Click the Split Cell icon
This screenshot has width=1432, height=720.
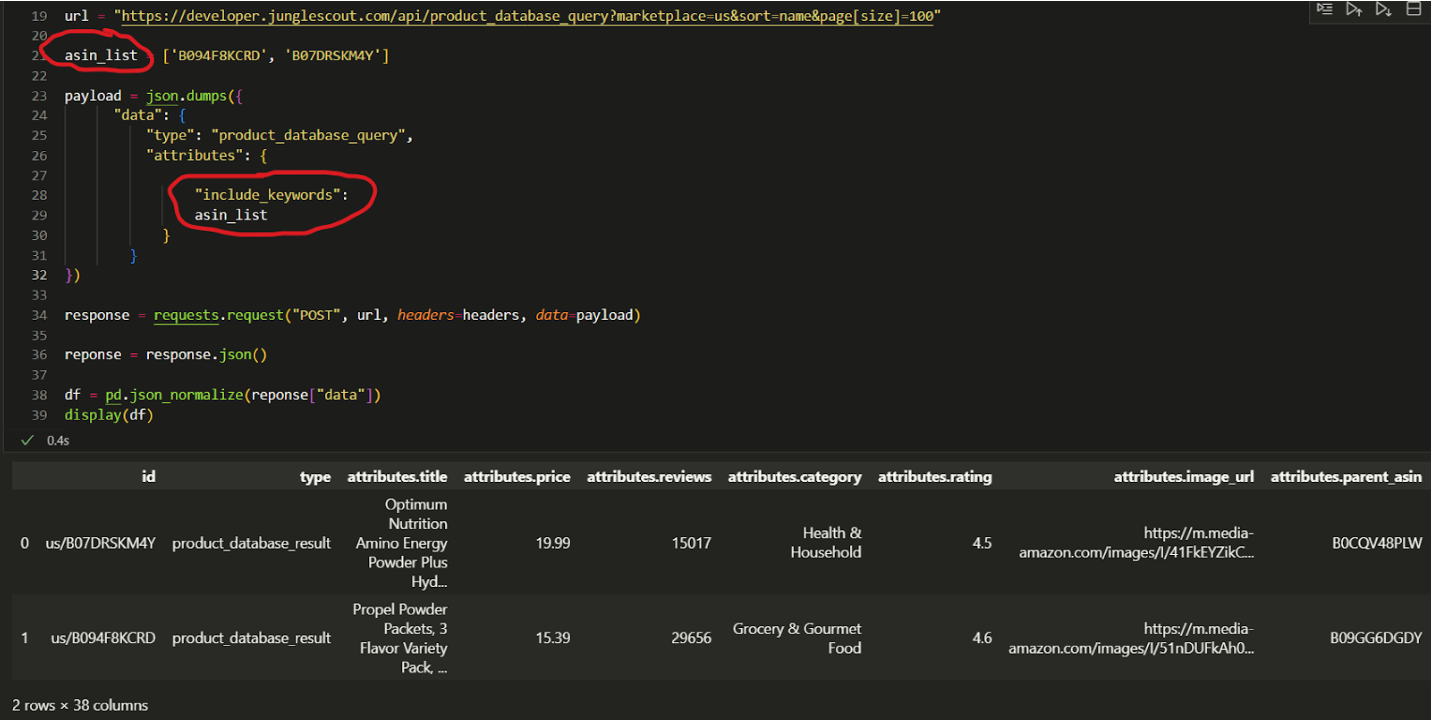click(x=1413, y=9)
